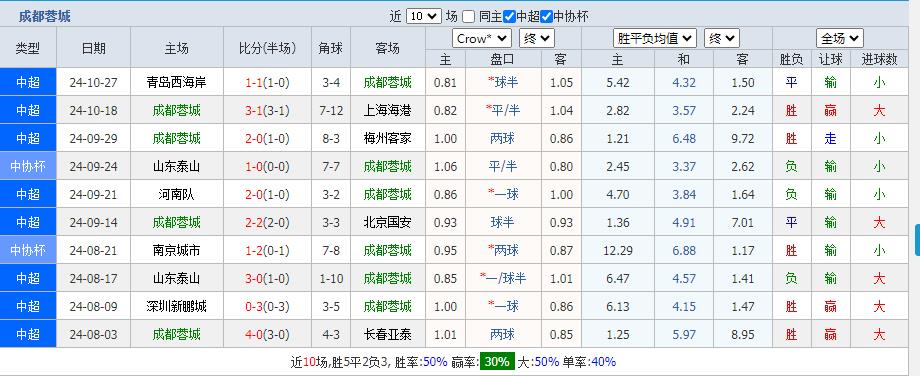Click the away odds value 8.95

coord(743,335)
